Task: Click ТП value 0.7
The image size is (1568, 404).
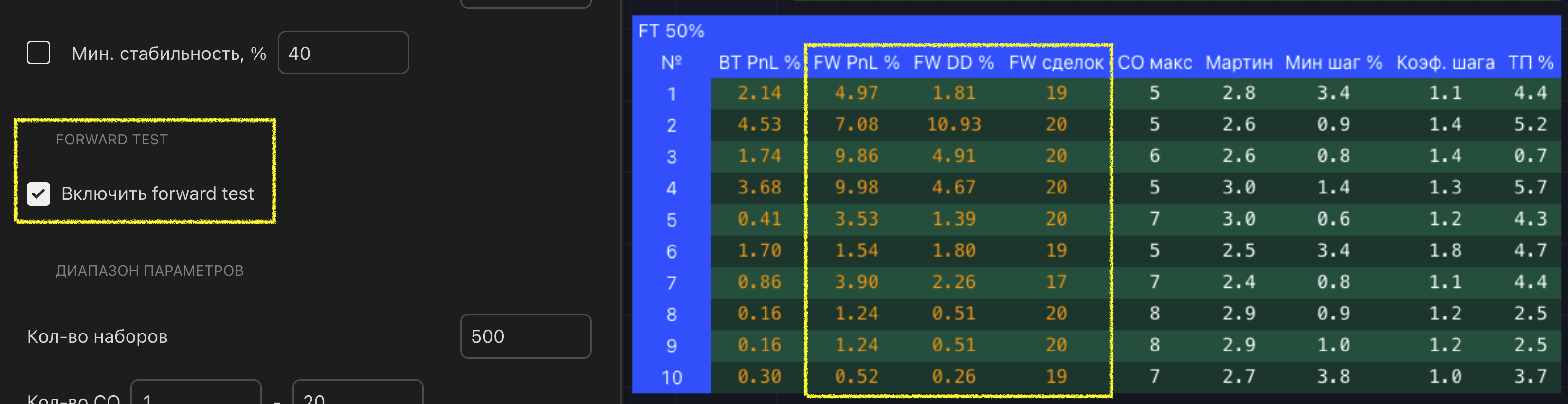Action: click(x=1531, y=157)
